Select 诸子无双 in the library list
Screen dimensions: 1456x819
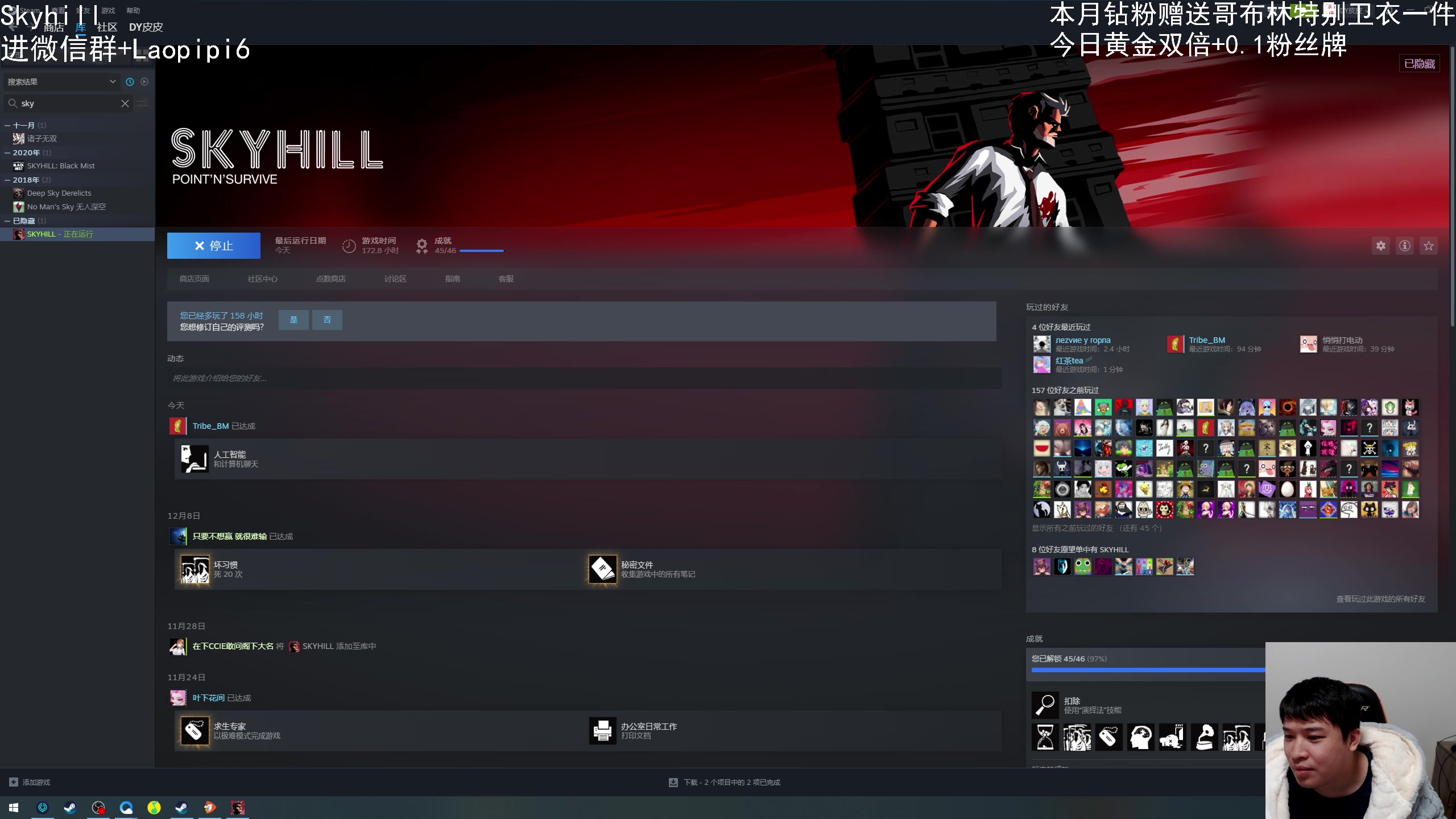pos(42,139)
